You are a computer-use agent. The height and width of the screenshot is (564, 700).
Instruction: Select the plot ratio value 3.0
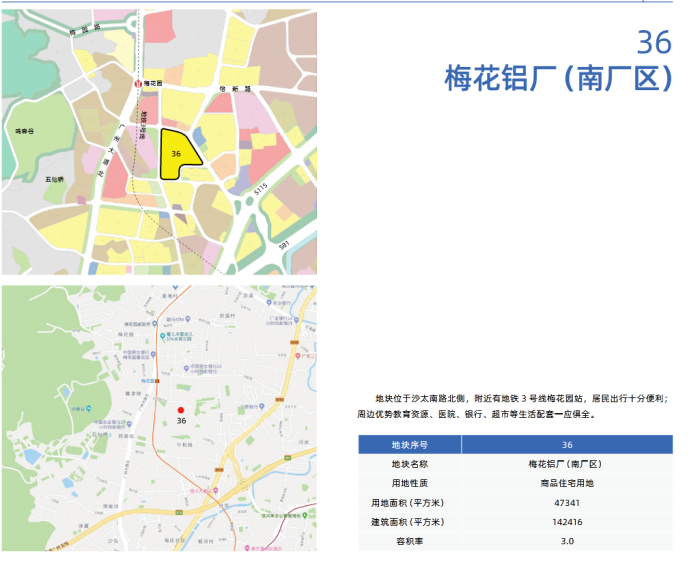click(x=567, y=541)
